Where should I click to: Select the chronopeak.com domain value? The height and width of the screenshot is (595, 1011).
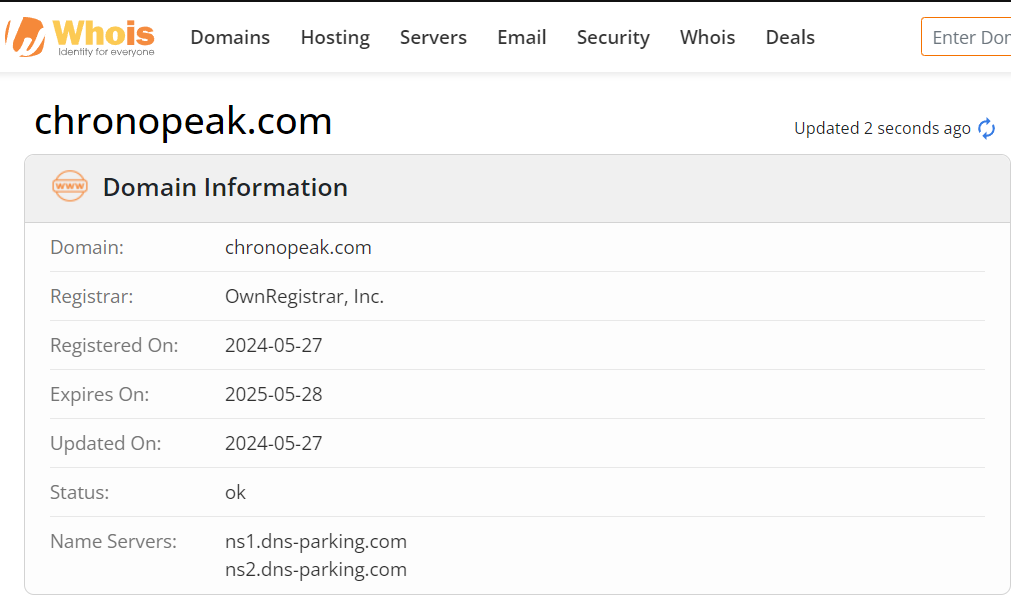click(x=298, y=248)
